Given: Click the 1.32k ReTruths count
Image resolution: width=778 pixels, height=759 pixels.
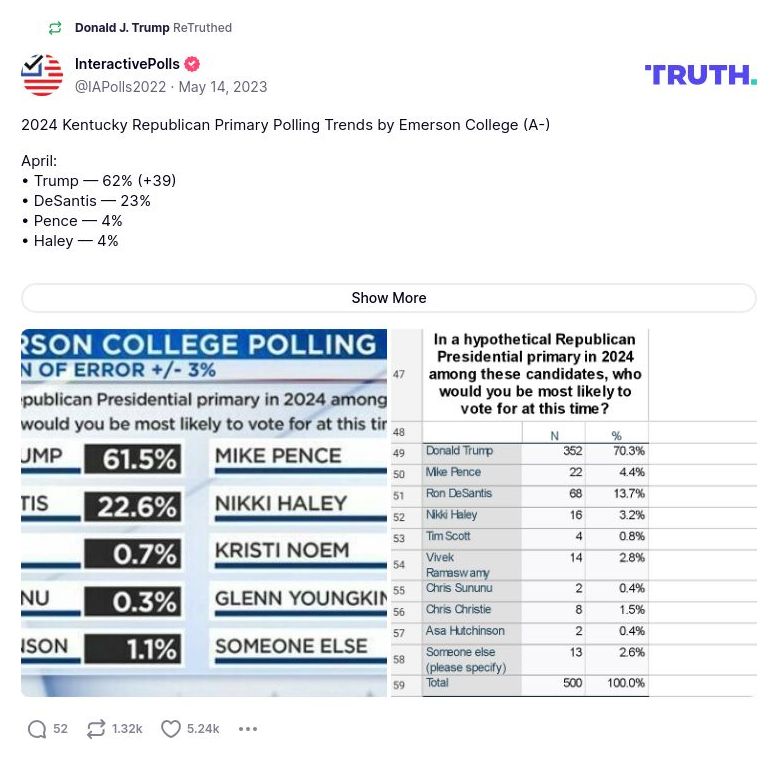Looking at the screenshot, I should (127, 729).
